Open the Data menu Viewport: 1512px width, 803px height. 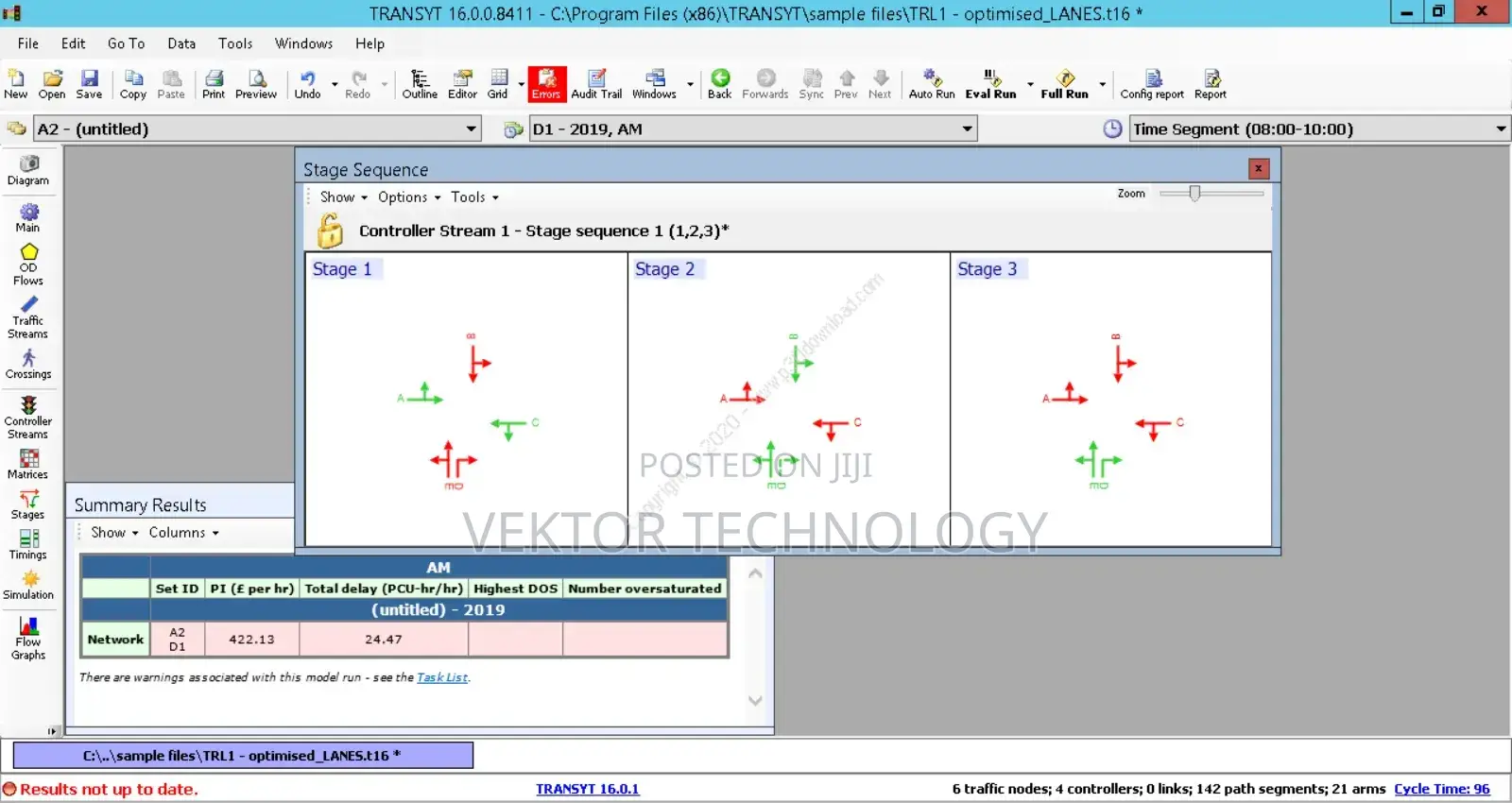point(181,43)
